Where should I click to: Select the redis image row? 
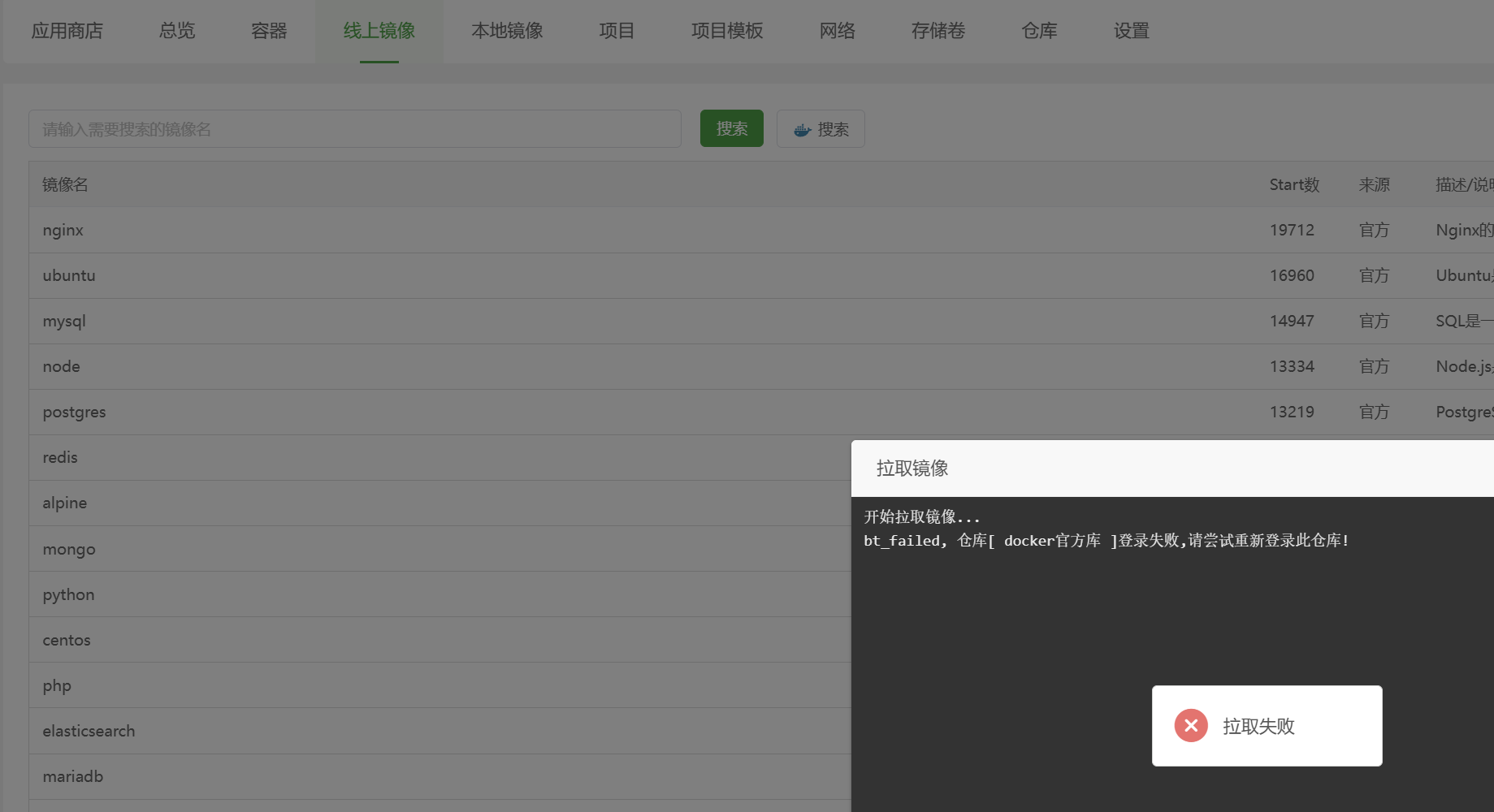(x=440, y=457)
